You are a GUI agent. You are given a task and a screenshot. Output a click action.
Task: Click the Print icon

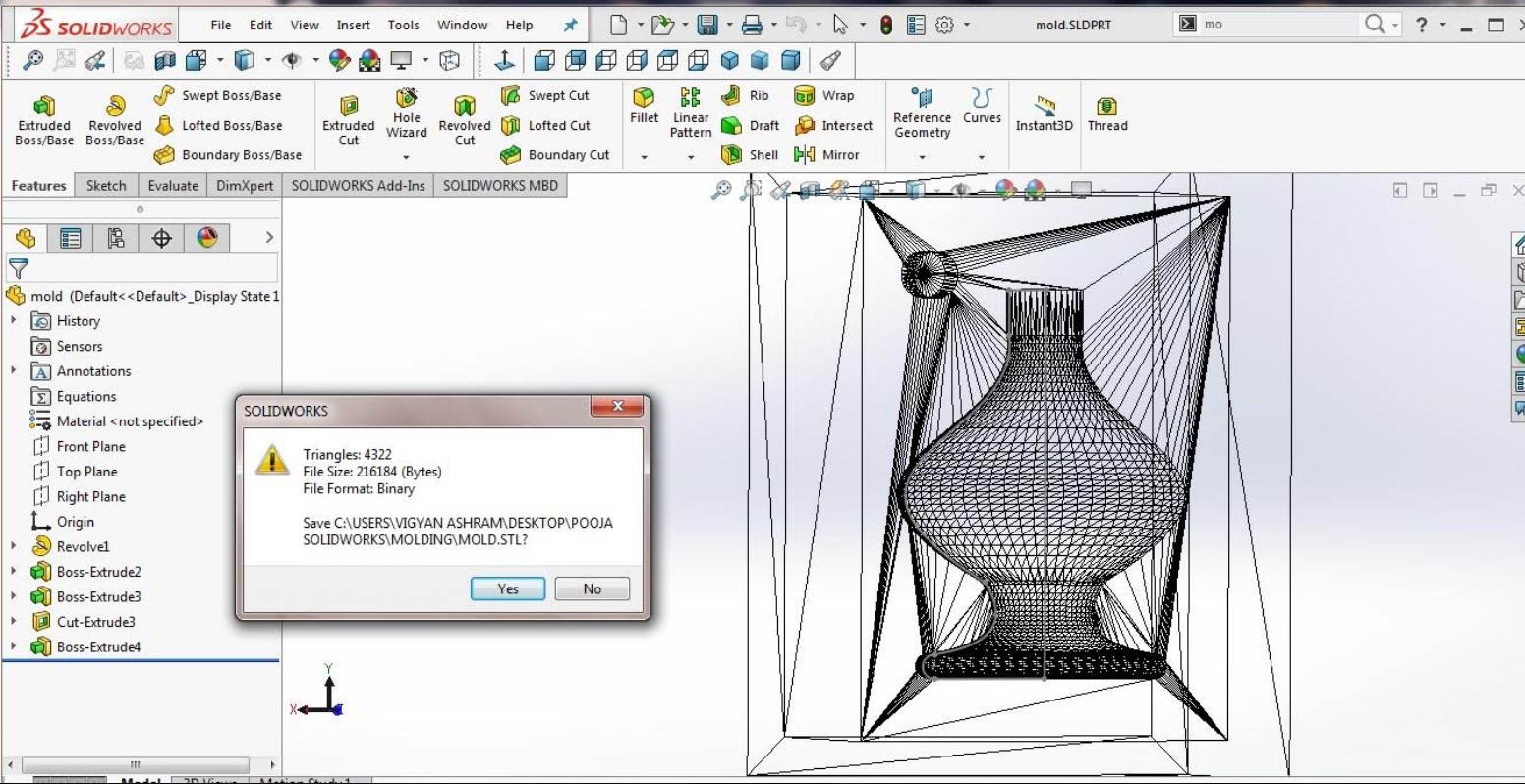point(752,25)
